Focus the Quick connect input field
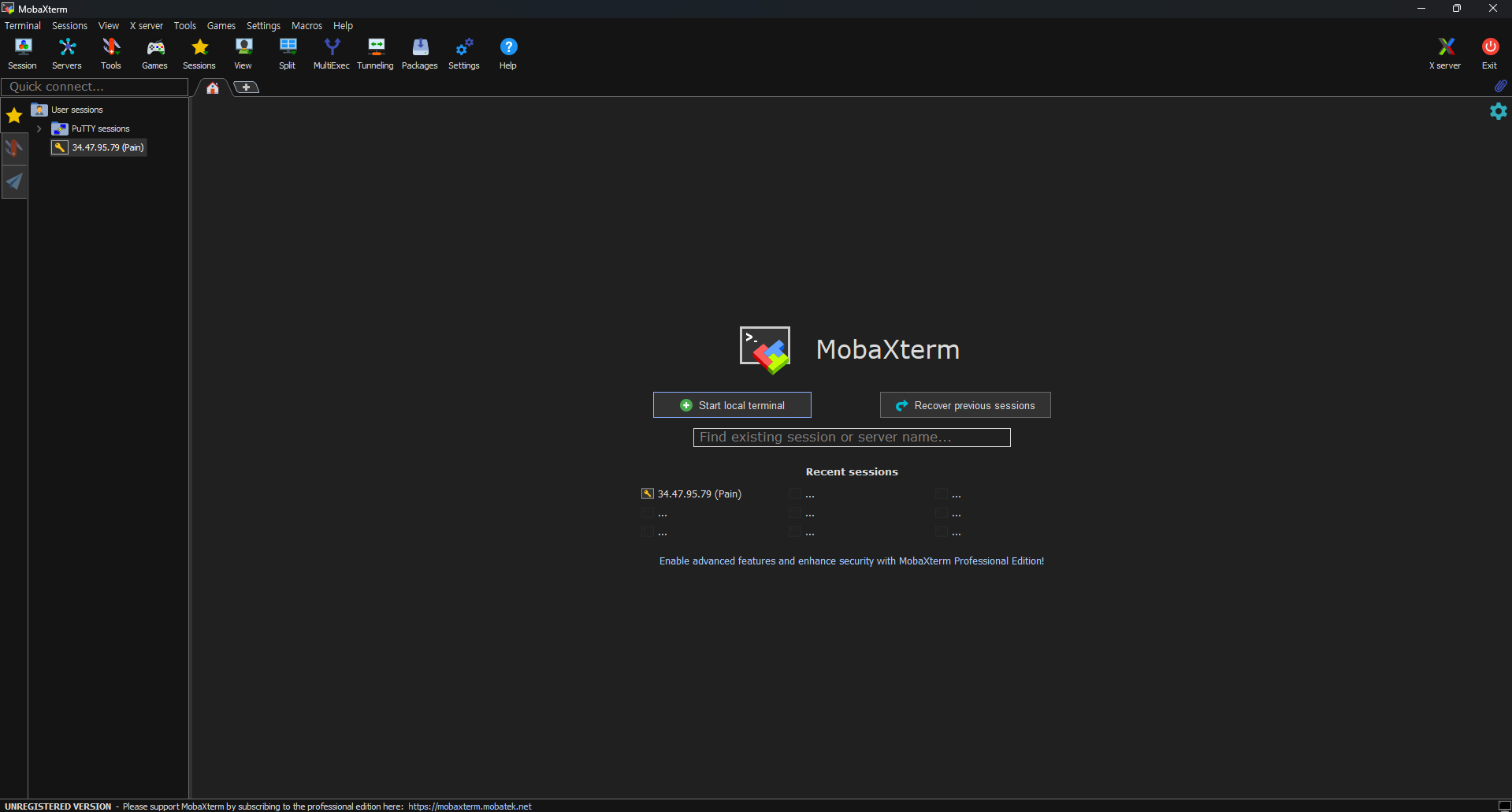This screenshot has width=1512, height=812. point(95,87)
